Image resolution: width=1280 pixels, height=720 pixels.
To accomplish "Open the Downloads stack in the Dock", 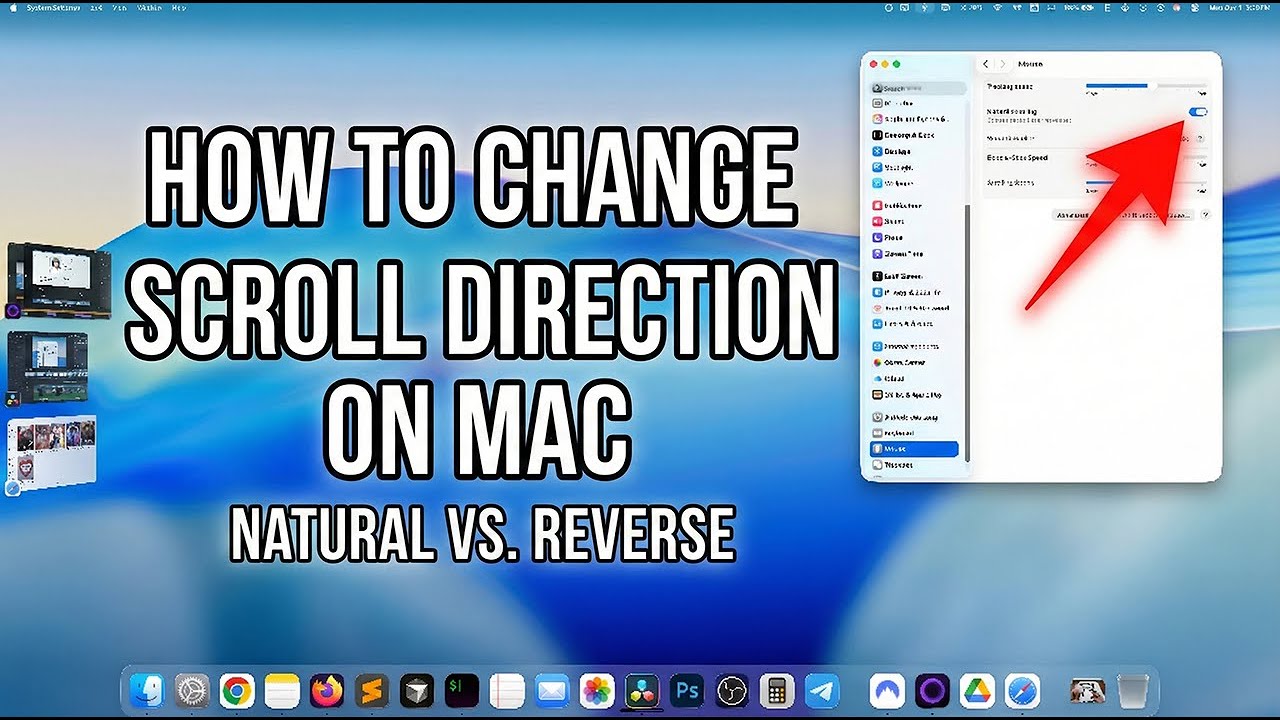I will tap(1088, 690).
